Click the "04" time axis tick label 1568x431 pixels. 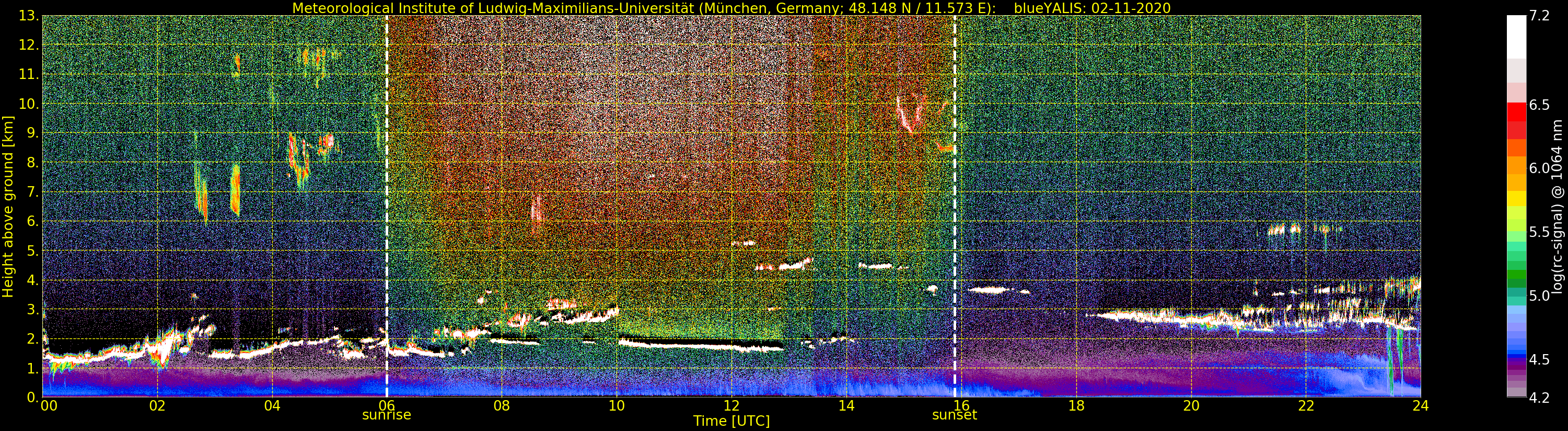point(272,406)
